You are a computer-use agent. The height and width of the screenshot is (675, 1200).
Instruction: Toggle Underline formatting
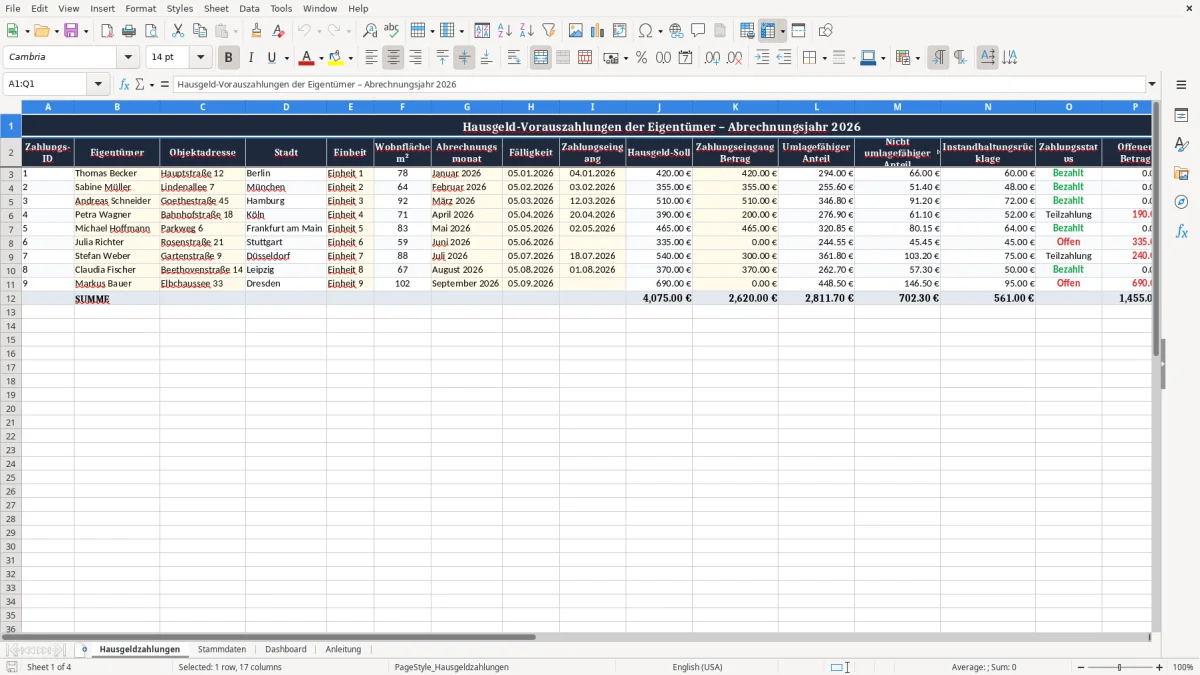click(271, 58)
